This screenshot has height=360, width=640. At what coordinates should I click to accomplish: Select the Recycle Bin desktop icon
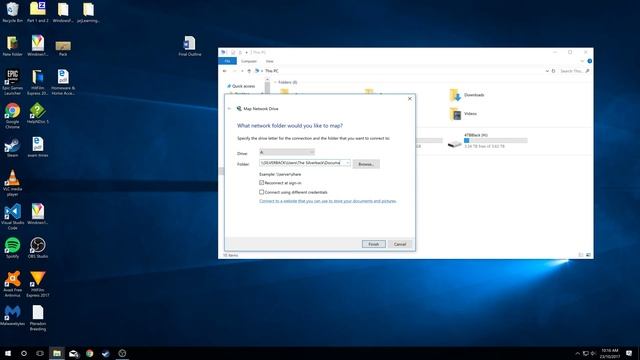[x=12, y=12]
